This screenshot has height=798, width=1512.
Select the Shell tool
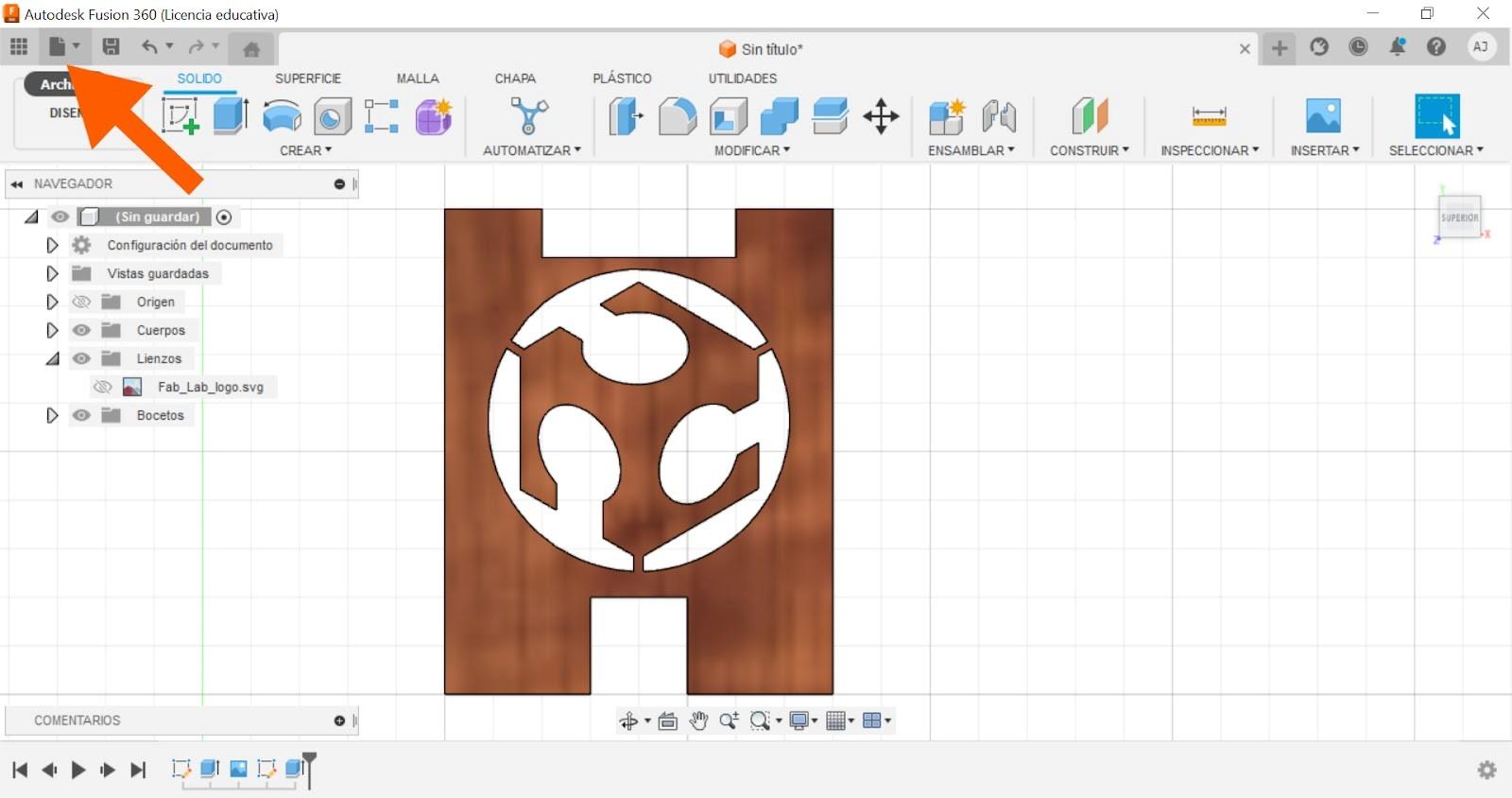(x=729, y=116)
